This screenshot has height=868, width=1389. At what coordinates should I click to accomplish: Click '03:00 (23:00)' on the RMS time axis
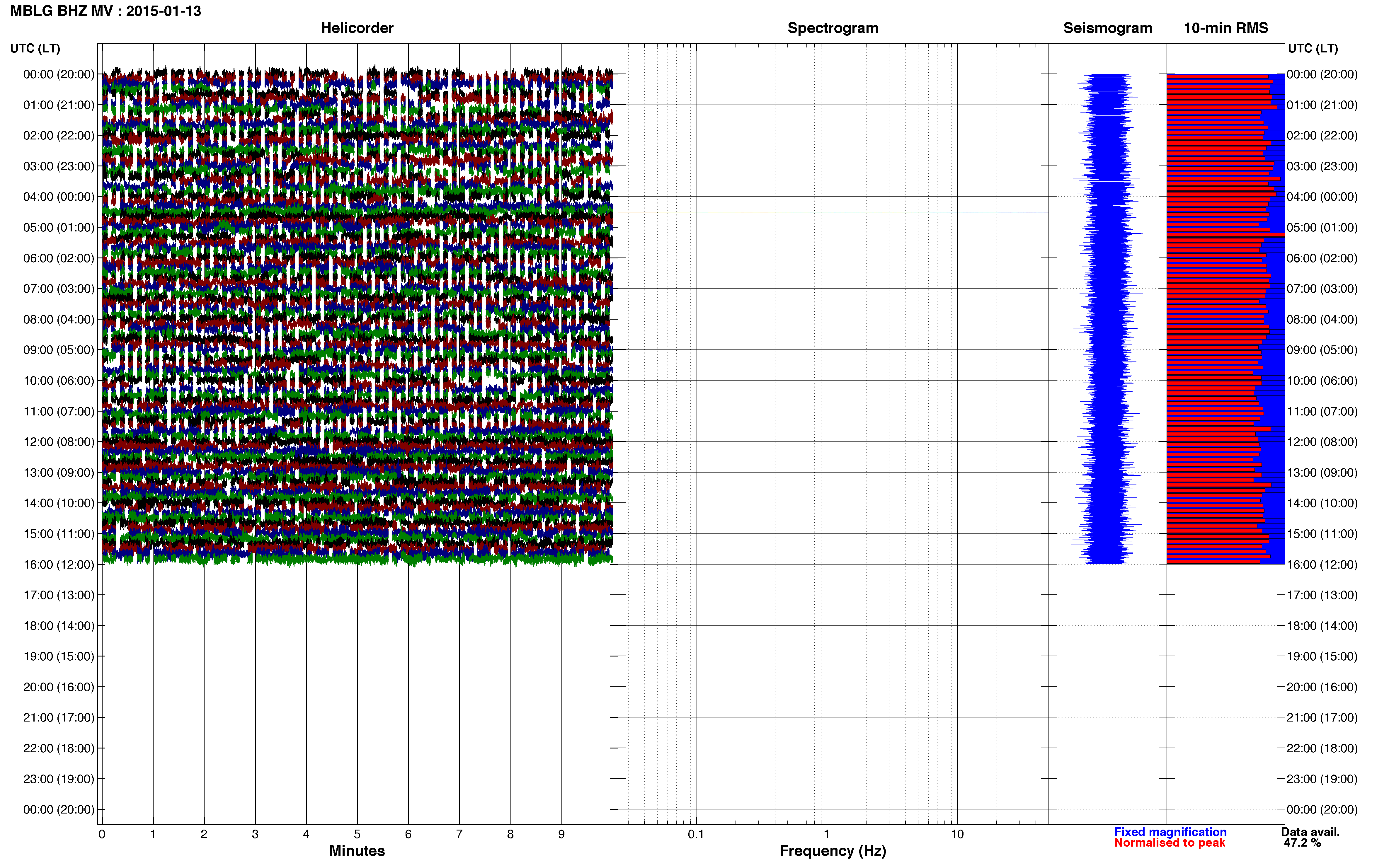[x=1322, y=166]
